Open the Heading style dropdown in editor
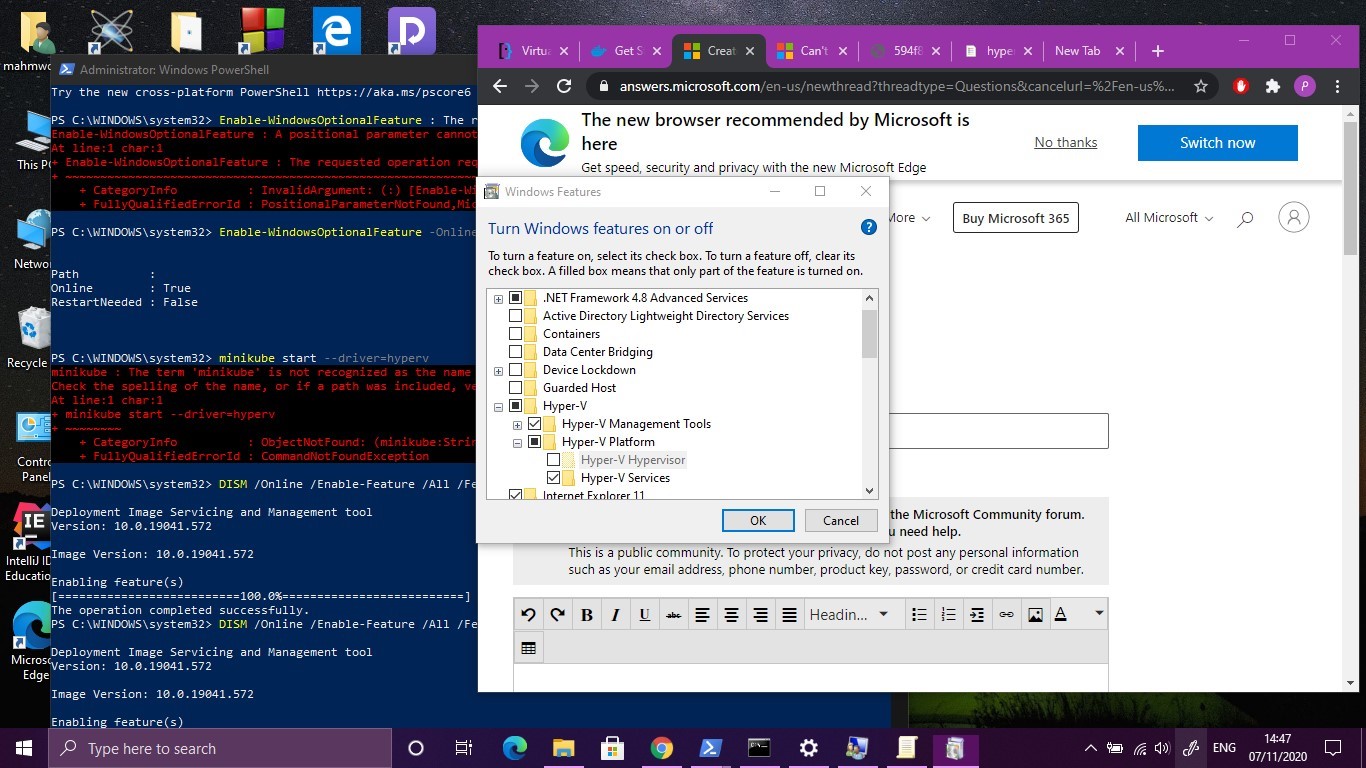 click(850, 615)
